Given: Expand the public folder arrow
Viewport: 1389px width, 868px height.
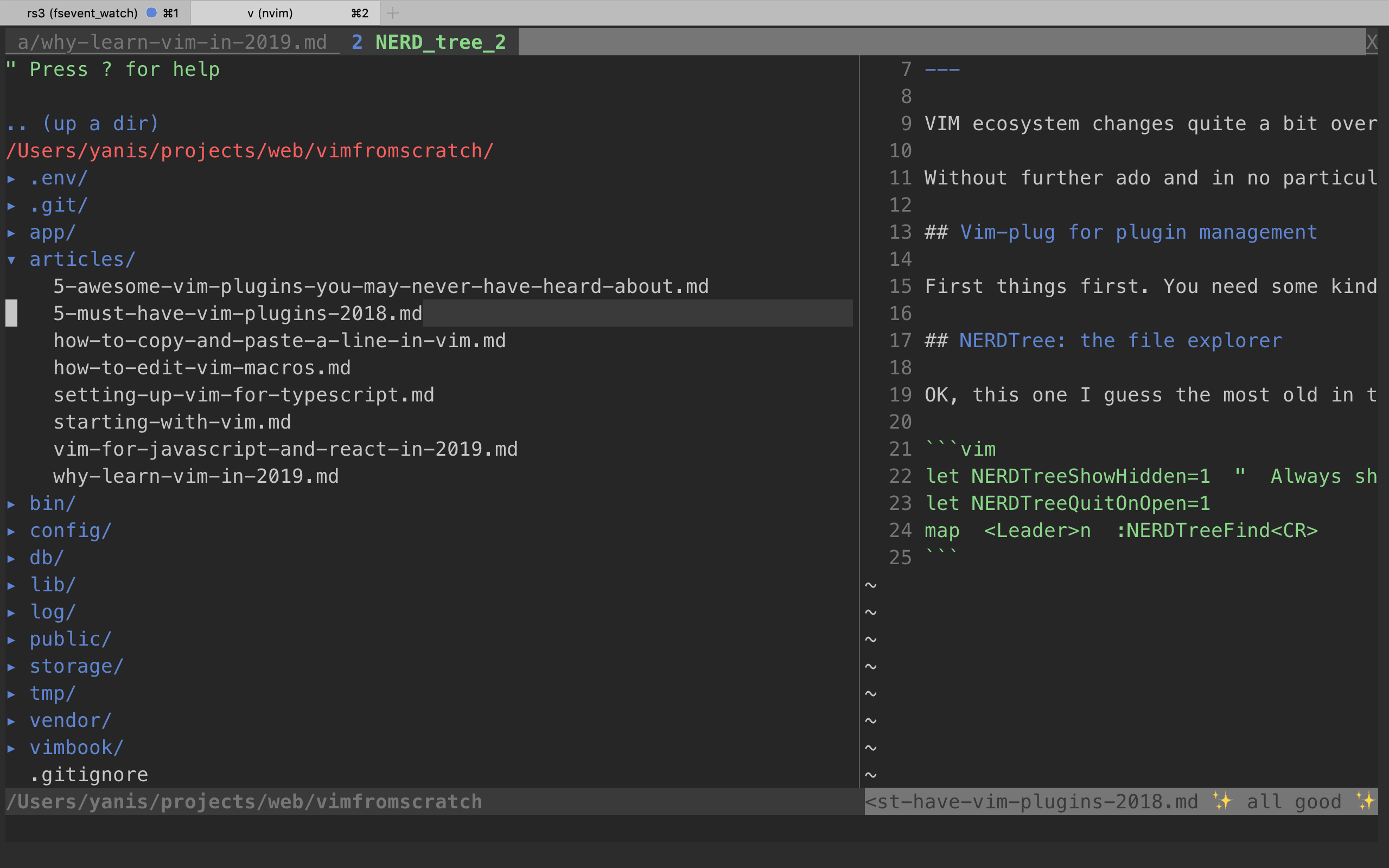Looking at the screenshot, I should tap(11, 640).
